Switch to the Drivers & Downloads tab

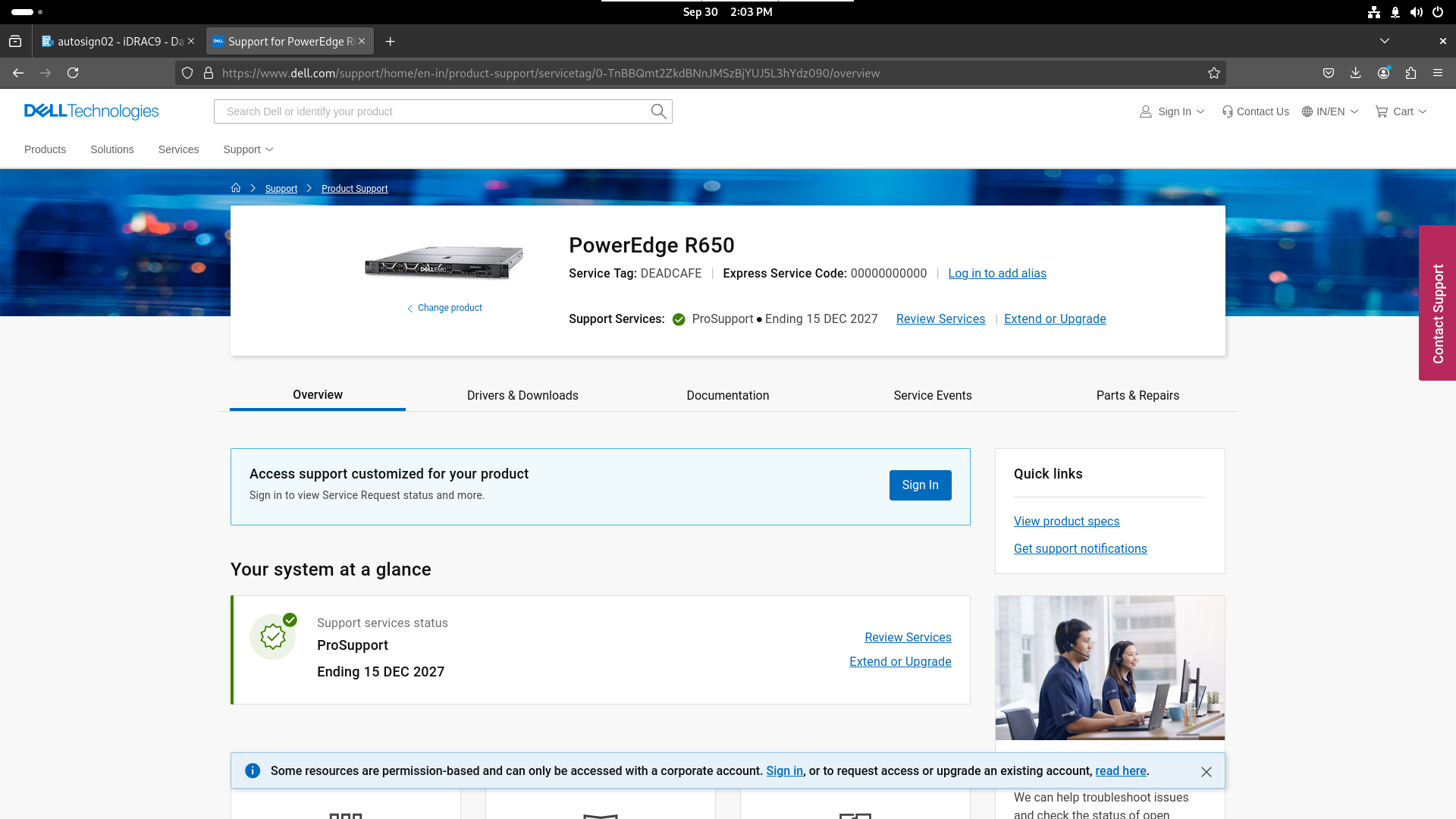(522, 395)
